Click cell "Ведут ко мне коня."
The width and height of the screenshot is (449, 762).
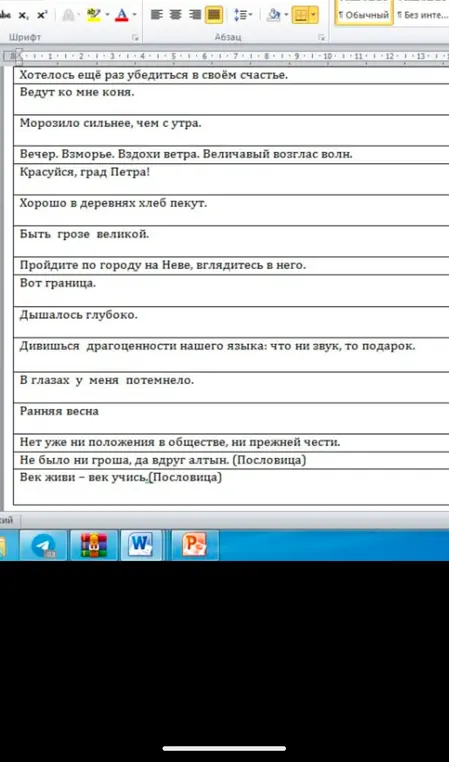tap(231, 99)
